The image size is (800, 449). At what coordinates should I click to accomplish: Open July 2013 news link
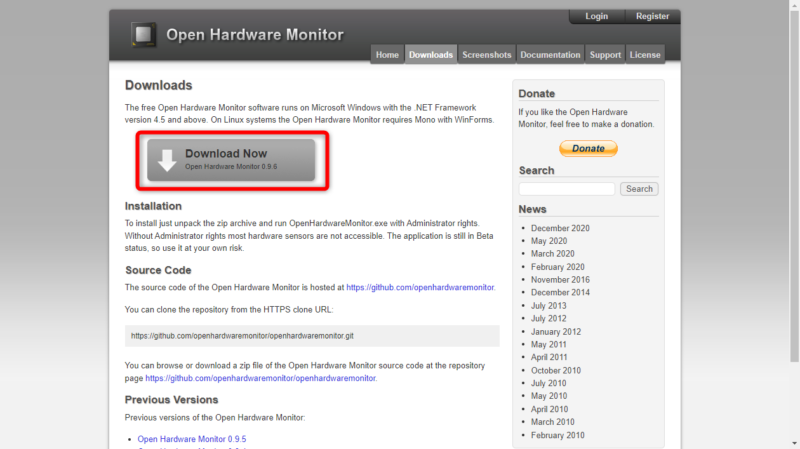(548, 306)
